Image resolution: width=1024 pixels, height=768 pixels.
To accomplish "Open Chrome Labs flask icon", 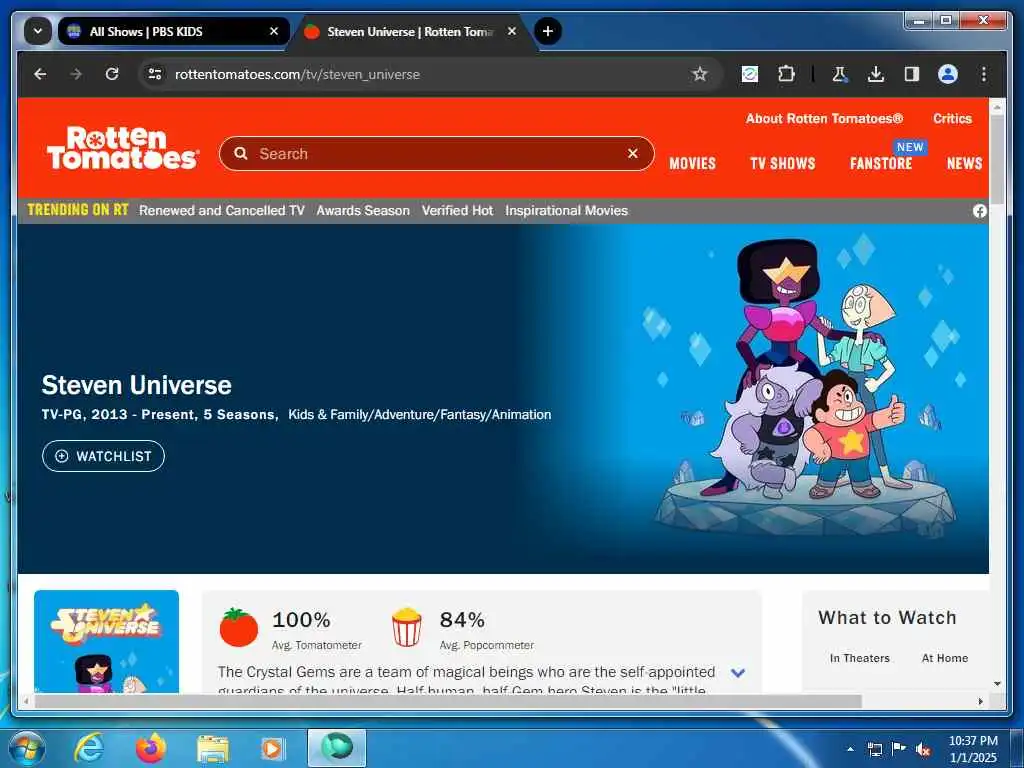I will coord(839,74).
